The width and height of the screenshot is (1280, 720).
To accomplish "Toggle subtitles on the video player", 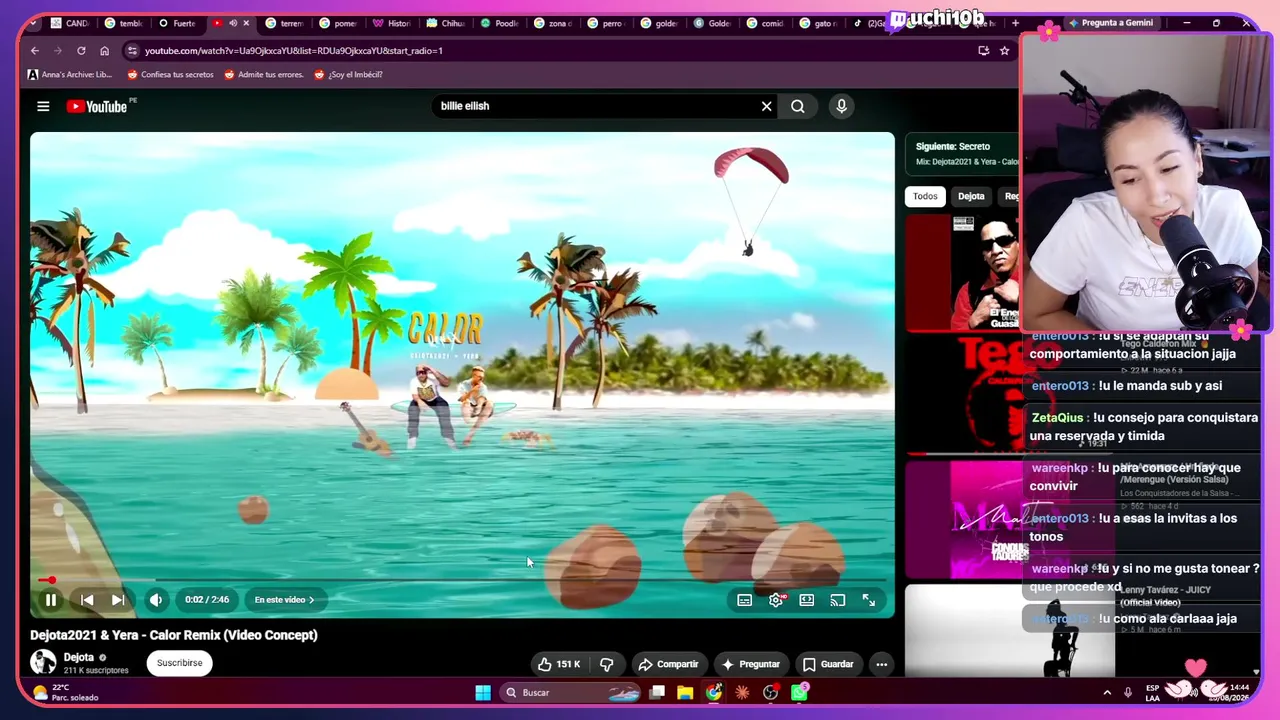I will tap(745, 600).
